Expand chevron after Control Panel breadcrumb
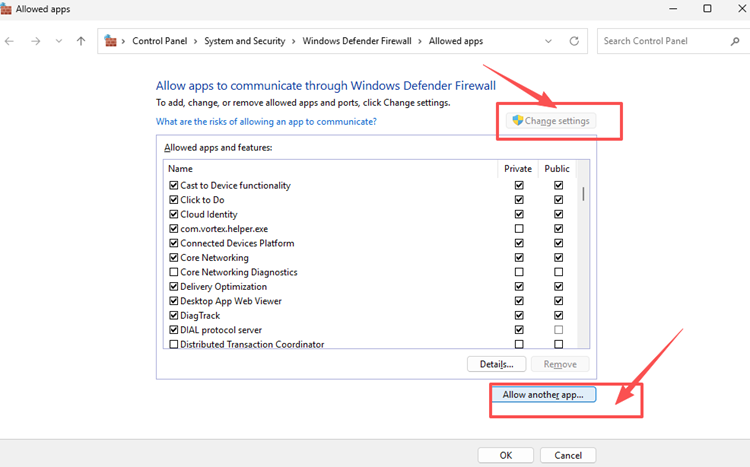The image size is (750, 467). (x=196, y=41)
